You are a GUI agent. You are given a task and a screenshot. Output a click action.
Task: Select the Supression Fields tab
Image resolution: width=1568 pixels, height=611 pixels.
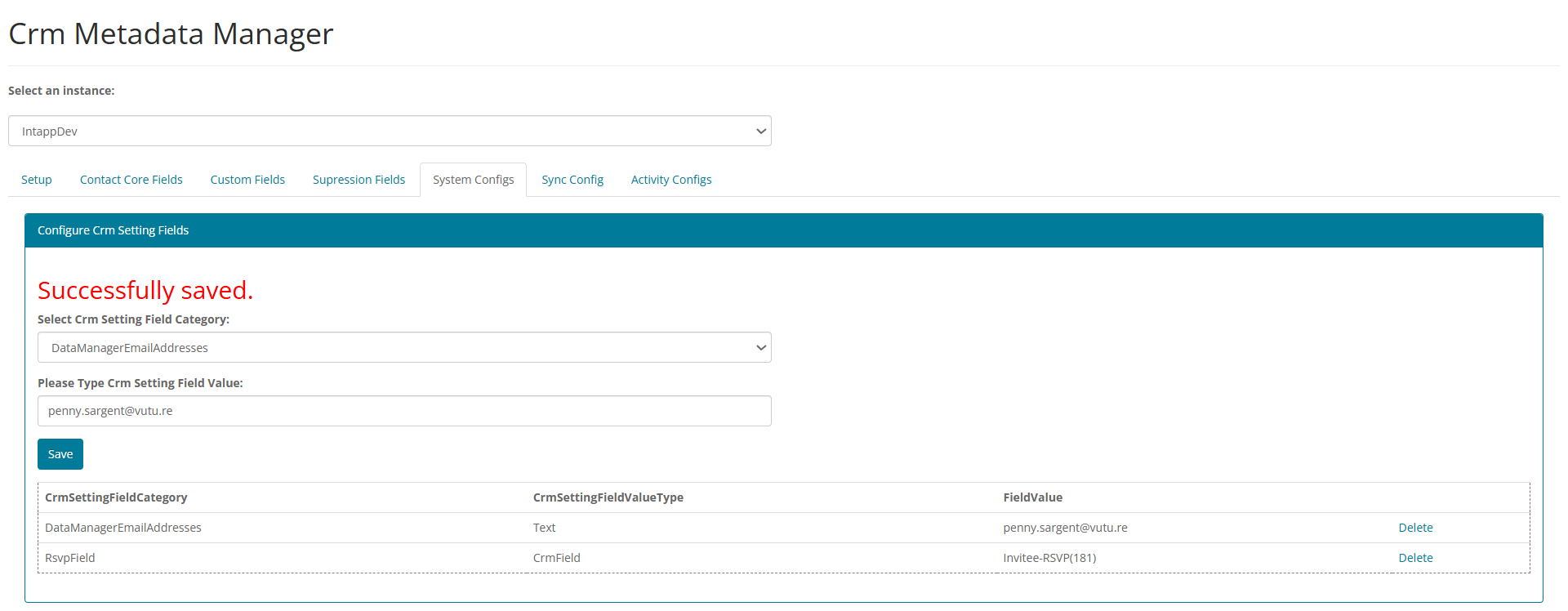(x=359, y=180)
